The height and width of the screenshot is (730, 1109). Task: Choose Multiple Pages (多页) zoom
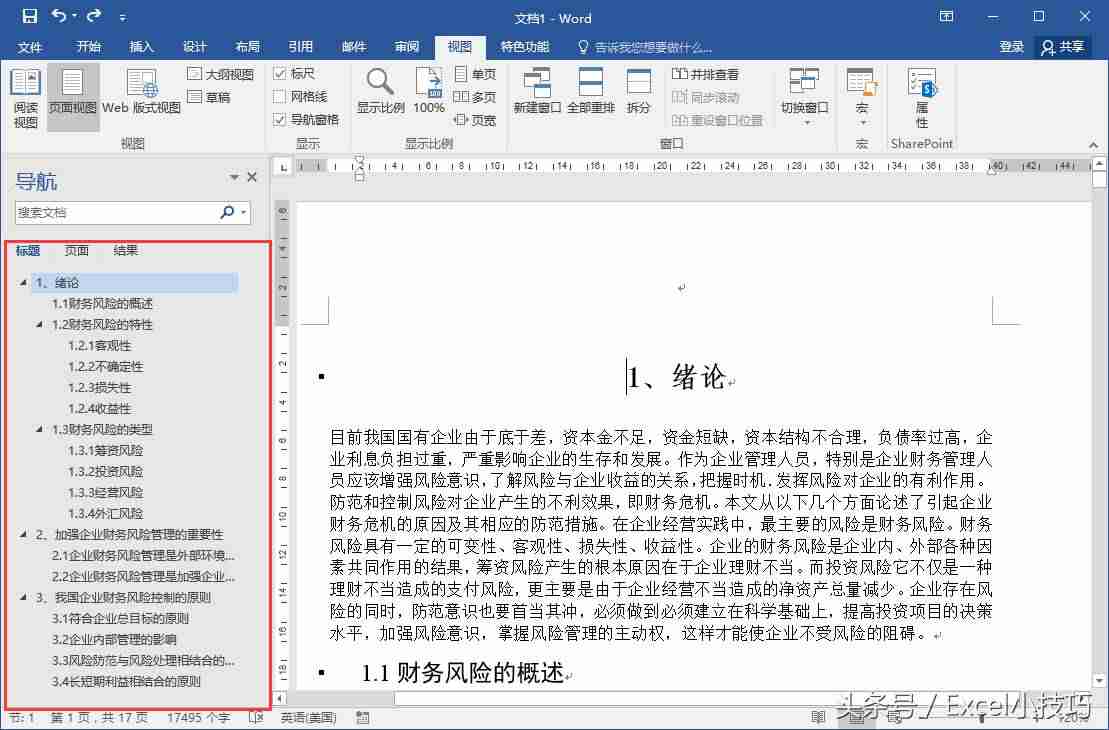coord(475,97)
